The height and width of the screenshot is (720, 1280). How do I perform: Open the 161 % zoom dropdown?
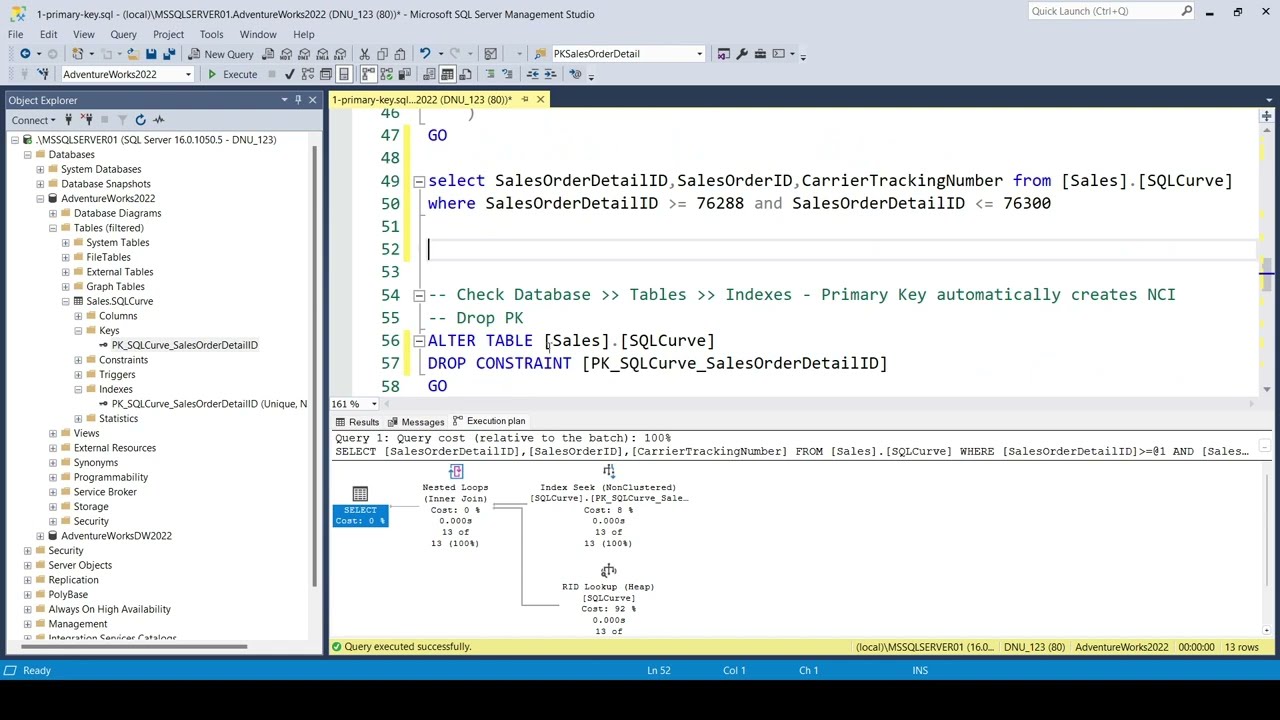pos(374,404)
